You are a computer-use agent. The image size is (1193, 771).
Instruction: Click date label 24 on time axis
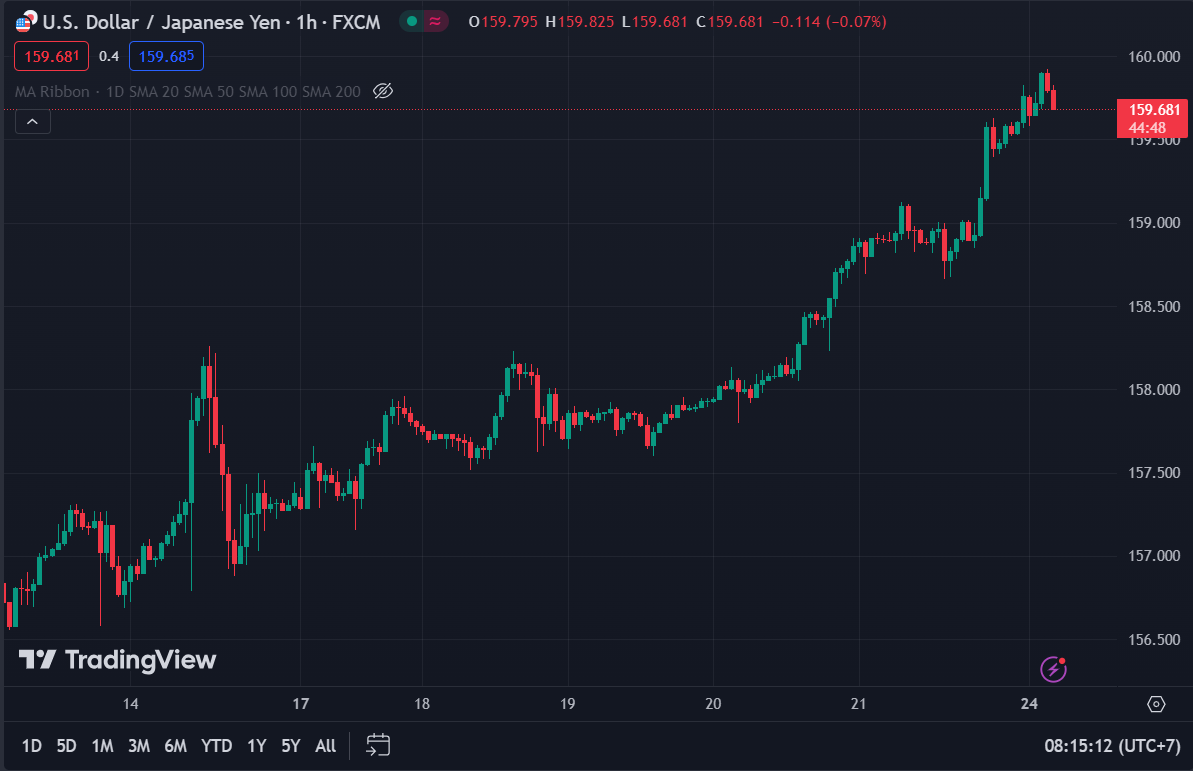(1029, 704)
